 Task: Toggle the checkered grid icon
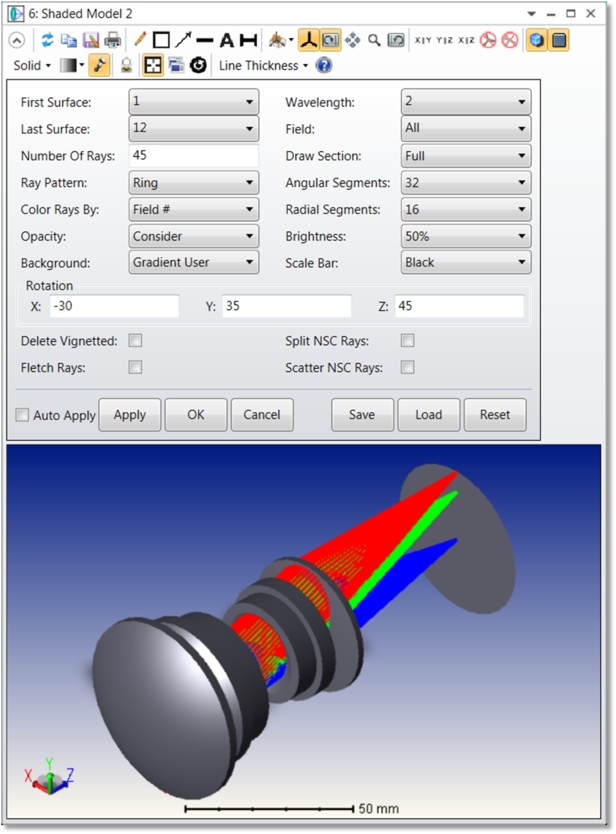(153, 66)
